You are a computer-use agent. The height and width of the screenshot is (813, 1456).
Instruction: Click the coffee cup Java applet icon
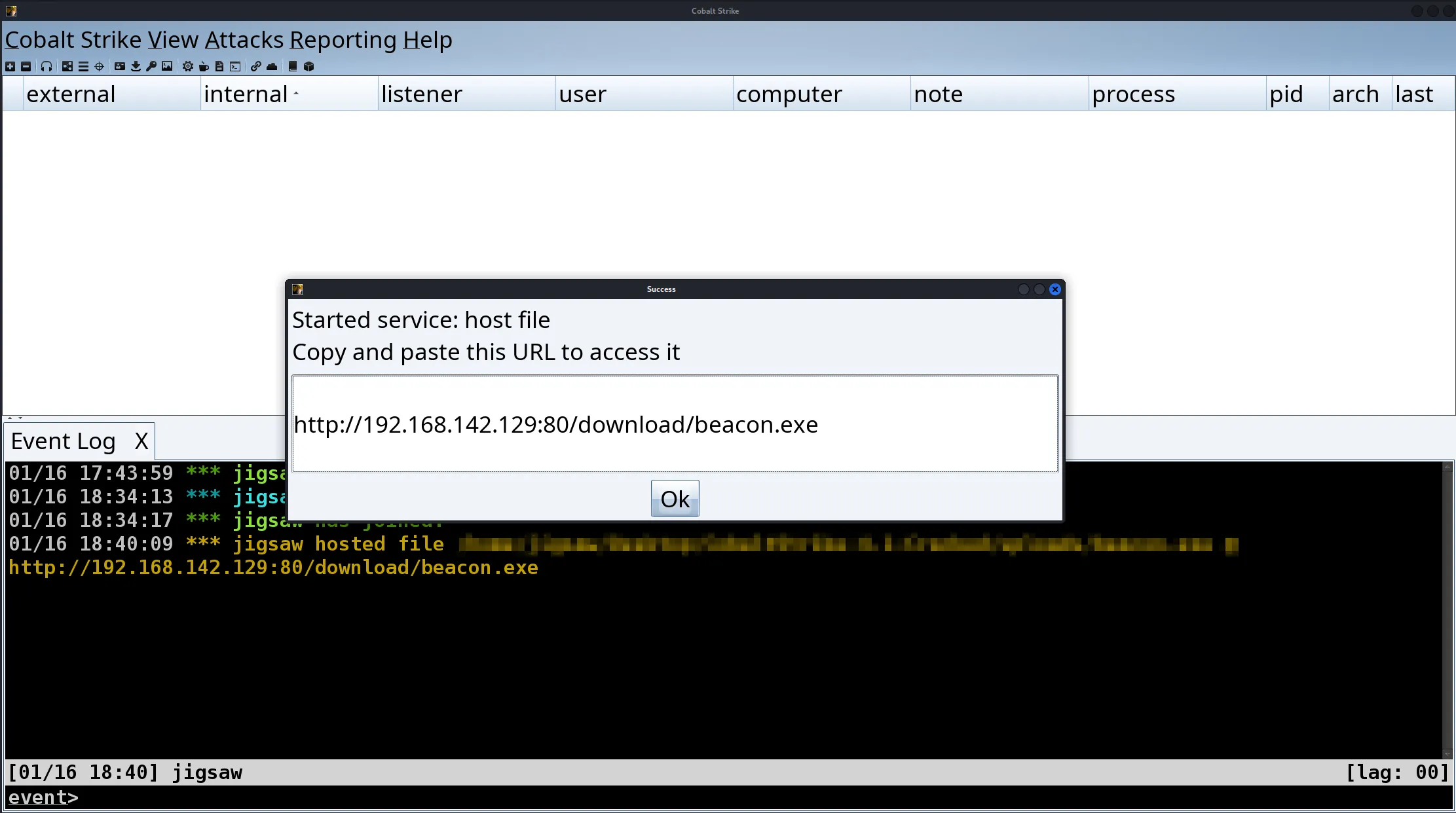204,66
